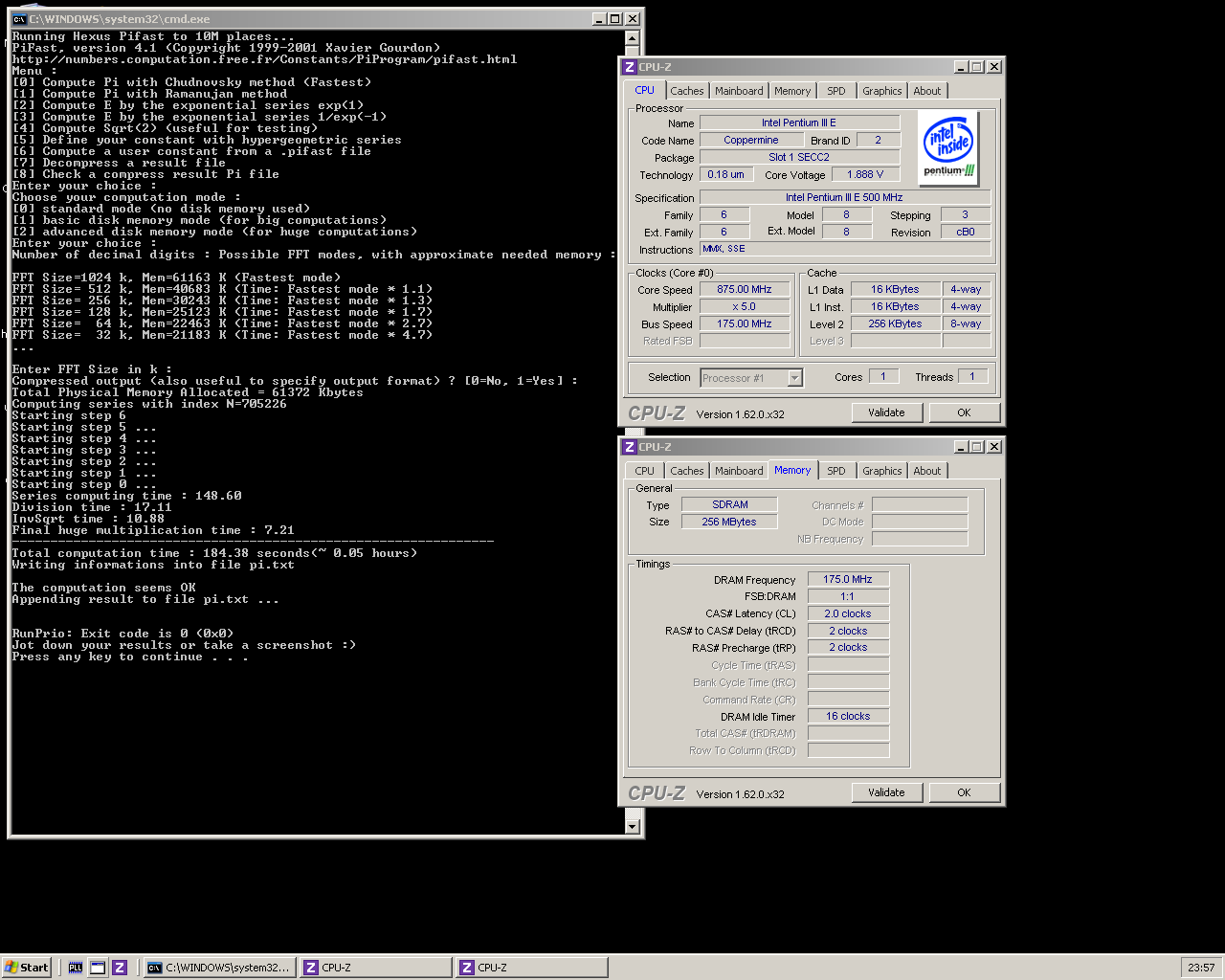Click OK in CPU-Z window showing Processor info
Screen dimensions: 1225x980
[x=964, y=412]
